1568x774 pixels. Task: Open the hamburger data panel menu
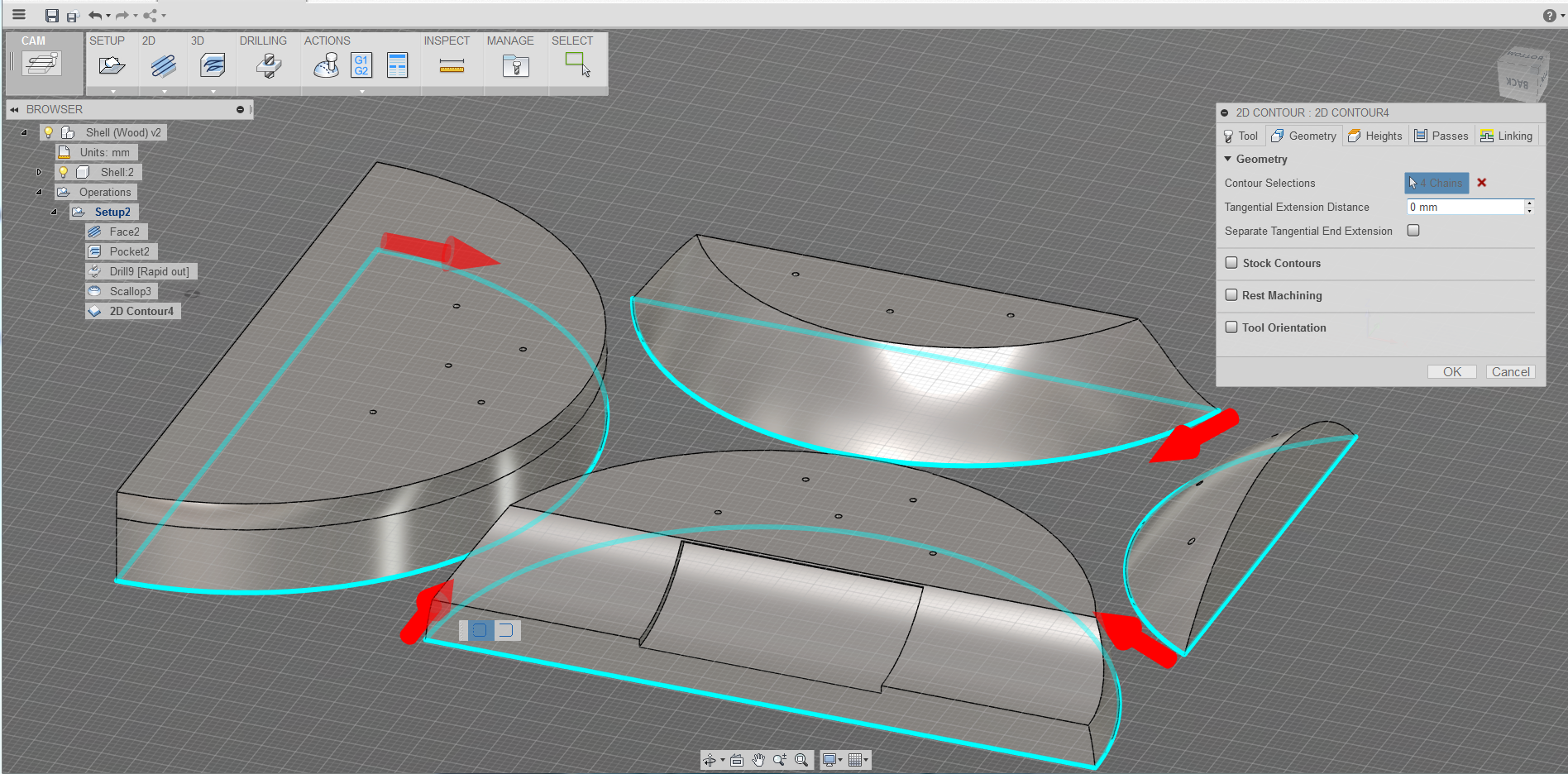(19, 14)
